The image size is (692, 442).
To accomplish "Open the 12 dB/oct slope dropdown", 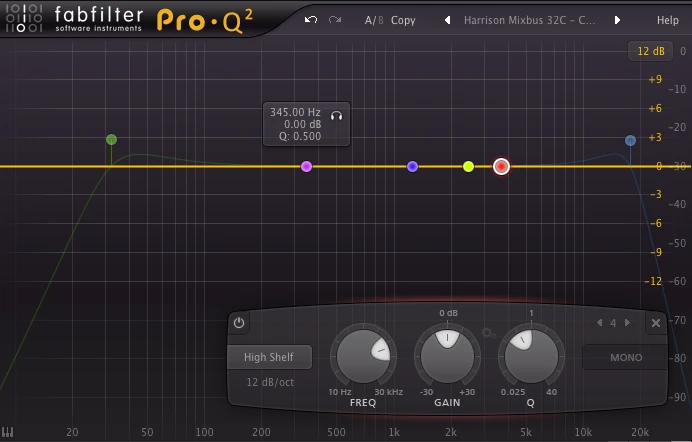I will [269, 382].
